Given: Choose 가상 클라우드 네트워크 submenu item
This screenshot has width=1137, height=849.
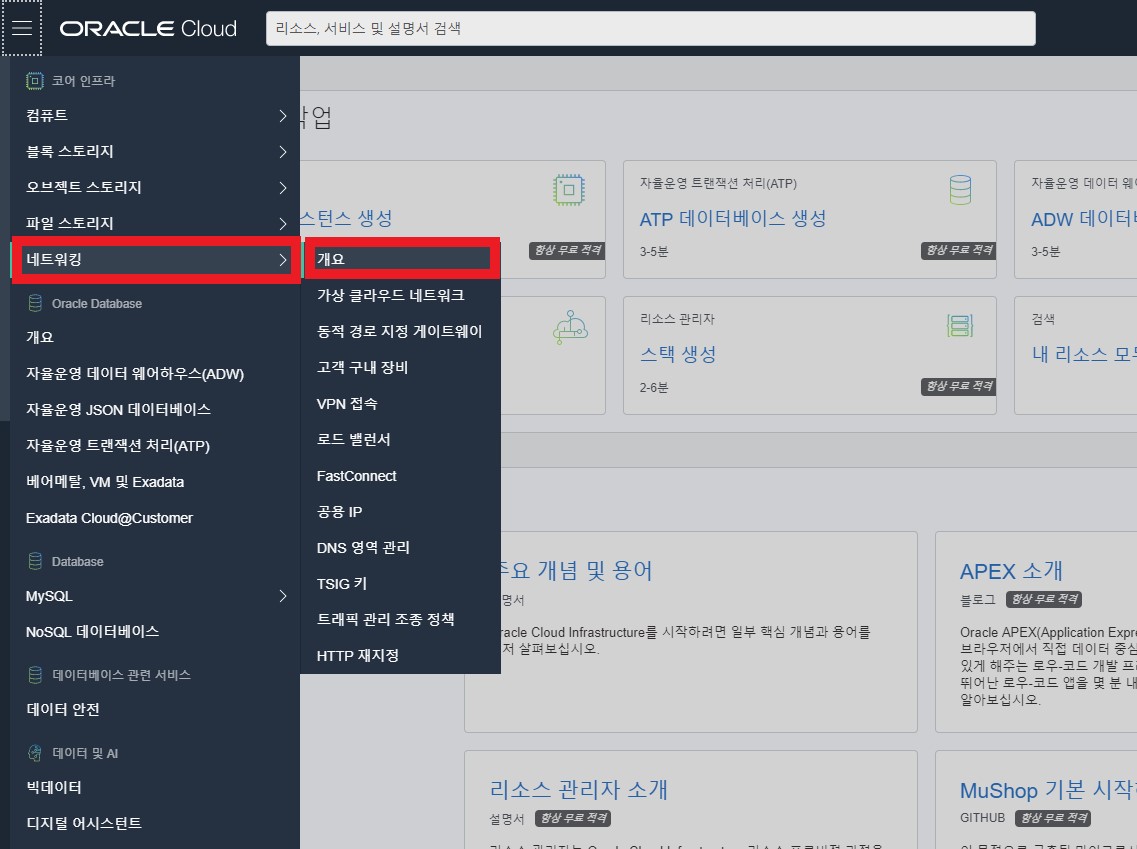Looking at the screenshot, I should coord(400,295).
